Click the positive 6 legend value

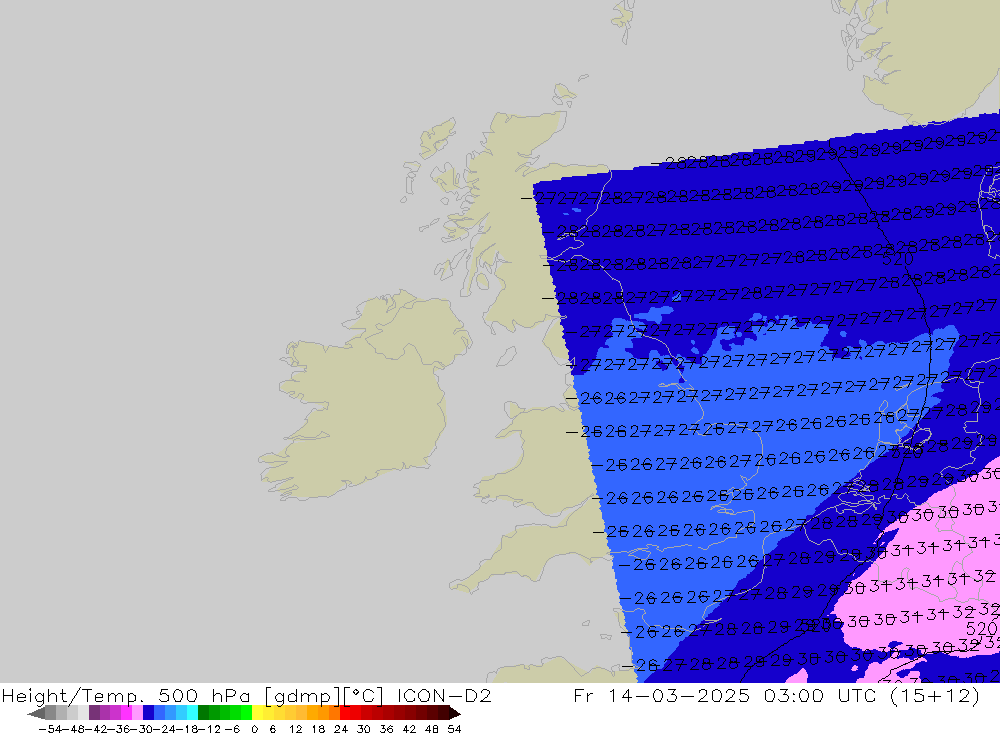coord(272,729)
